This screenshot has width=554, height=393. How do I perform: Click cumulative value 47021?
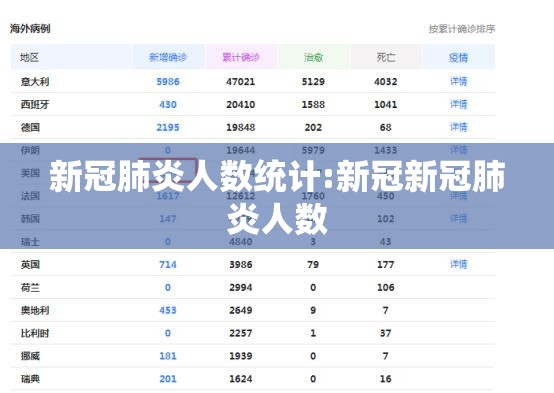click(x=241, y=82)
